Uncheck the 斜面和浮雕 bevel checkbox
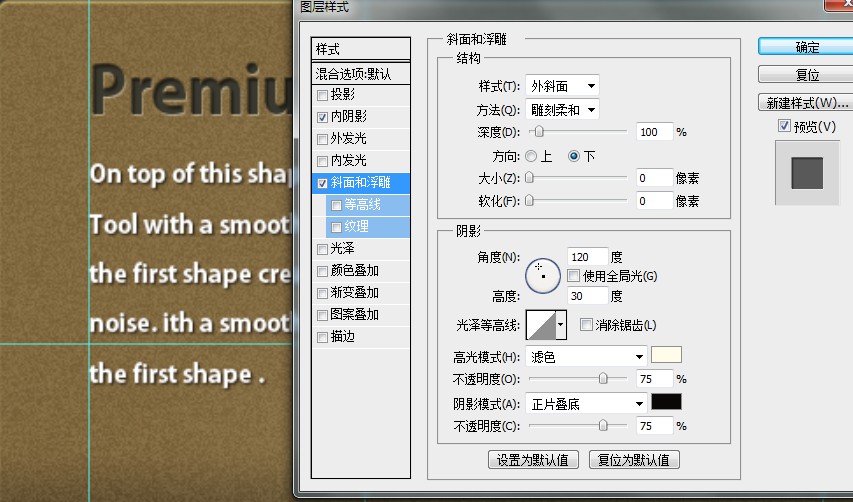 tap(323, 183)
